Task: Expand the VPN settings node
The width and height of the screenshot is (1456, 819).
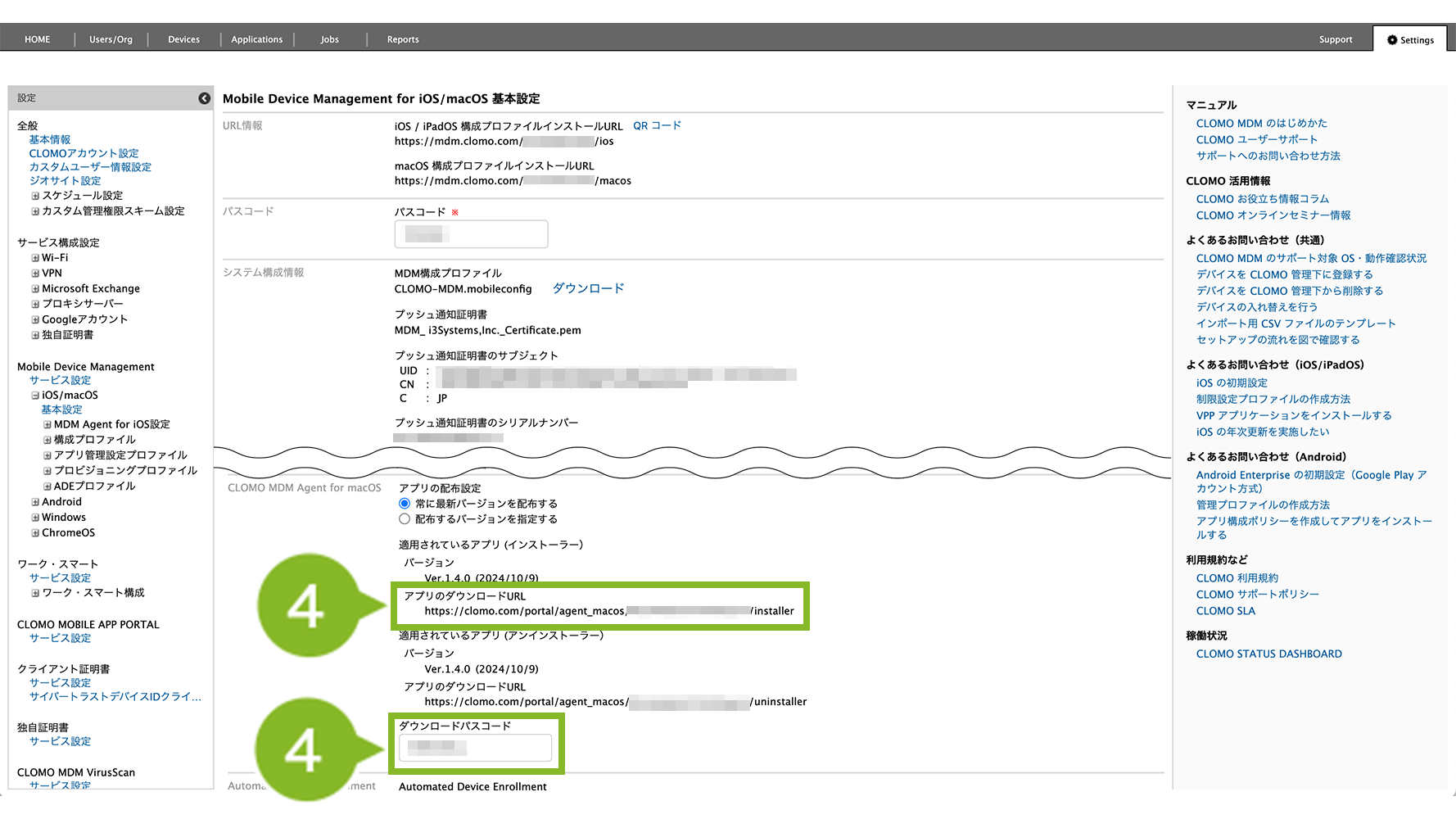Action: [x=35, y=274]
